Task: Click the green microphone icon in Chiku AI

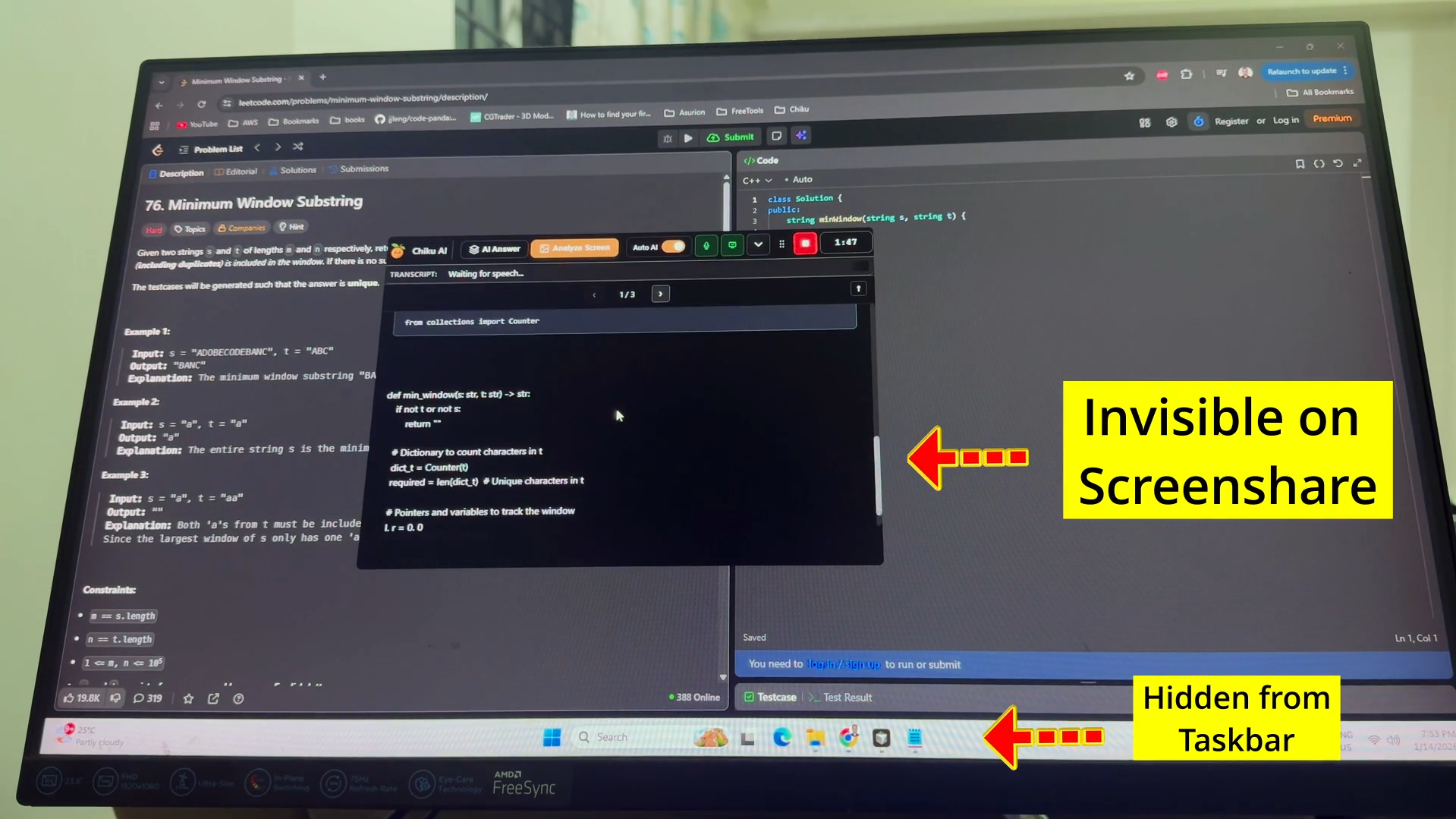Action: click(x=706, y=245)
